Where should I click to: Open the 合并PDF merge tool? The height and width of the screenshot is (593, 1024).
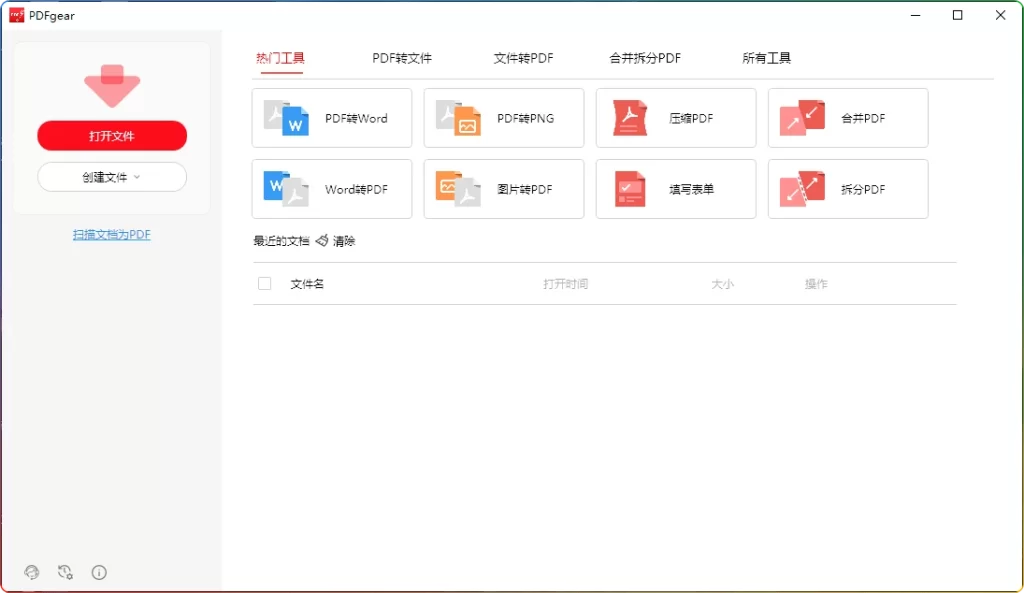tap(847, 117)
